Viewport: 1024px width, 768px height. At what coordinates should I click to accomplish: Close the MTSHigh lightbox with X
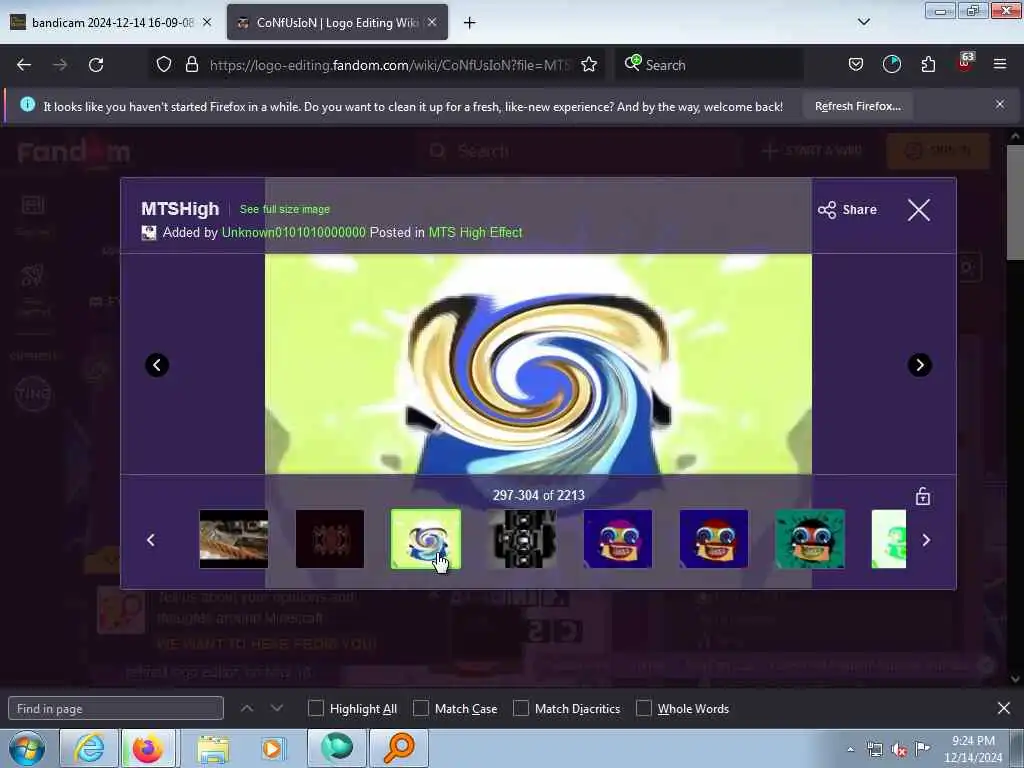919,210
